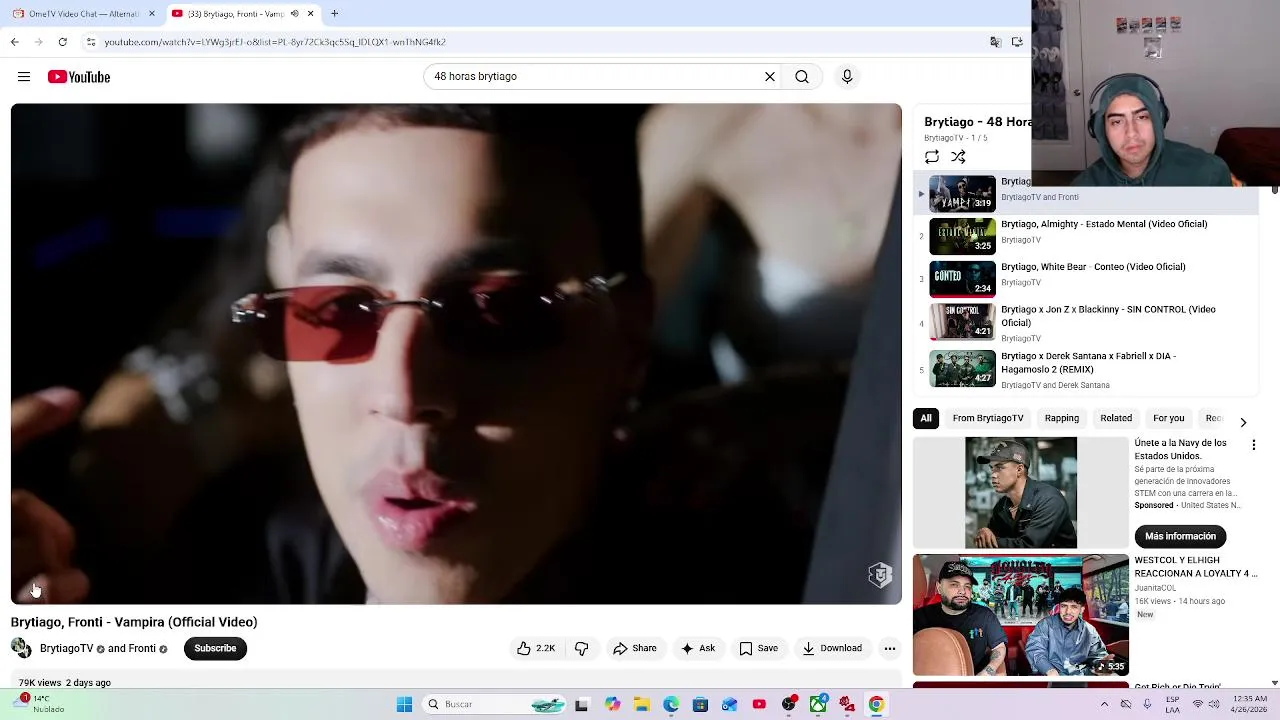The image size is (1280, 720).
Task: View site information icon in address bar
Action: point(90,42)
